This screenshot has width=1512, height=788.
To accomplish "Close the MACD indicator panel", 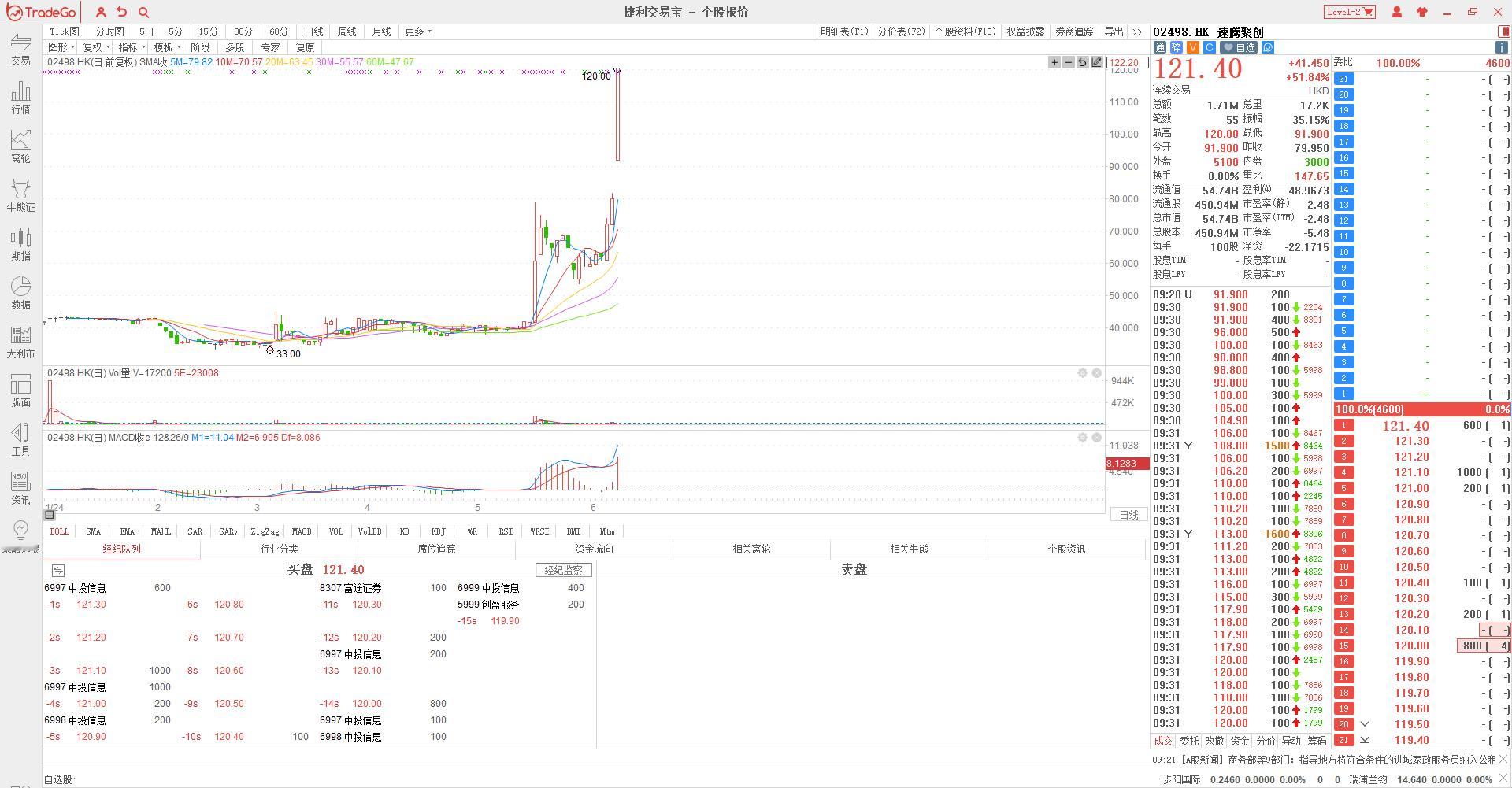I will [1096, 438].
